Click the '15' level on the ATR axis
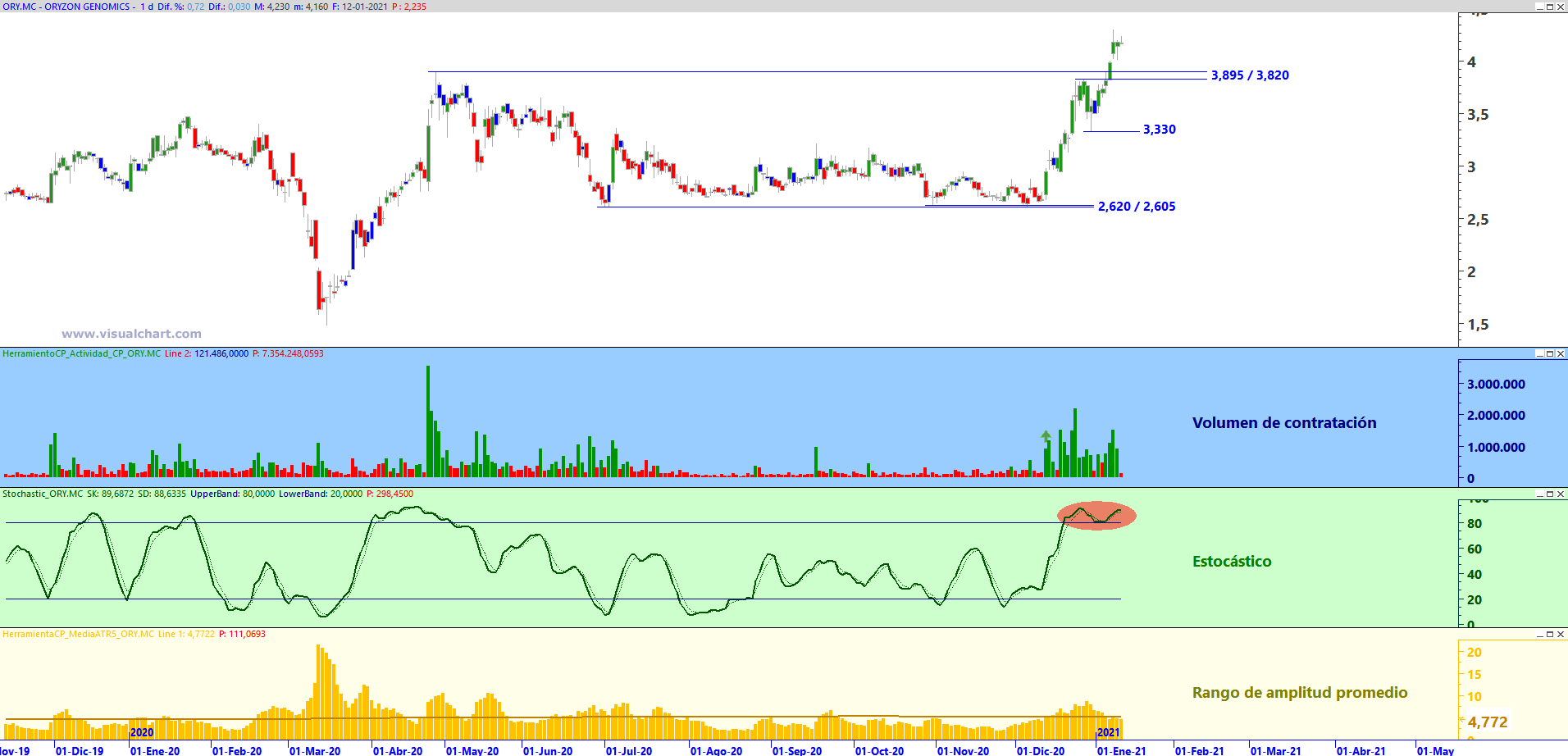Image resolution: width=1568 pixels, height=756 pixels. click(x=1475, y=675)
